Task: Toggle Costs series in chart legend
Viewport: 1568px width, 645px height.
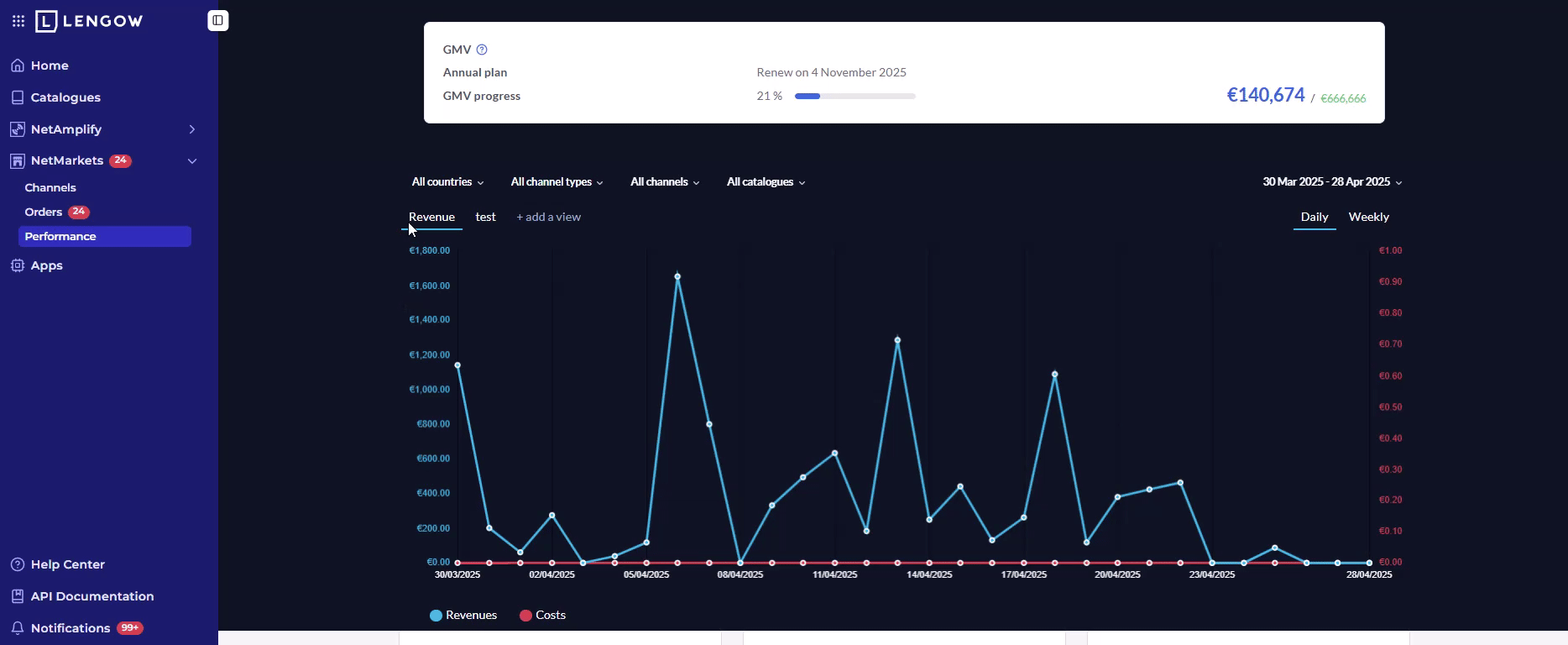Action: click(x=542, y=616)
